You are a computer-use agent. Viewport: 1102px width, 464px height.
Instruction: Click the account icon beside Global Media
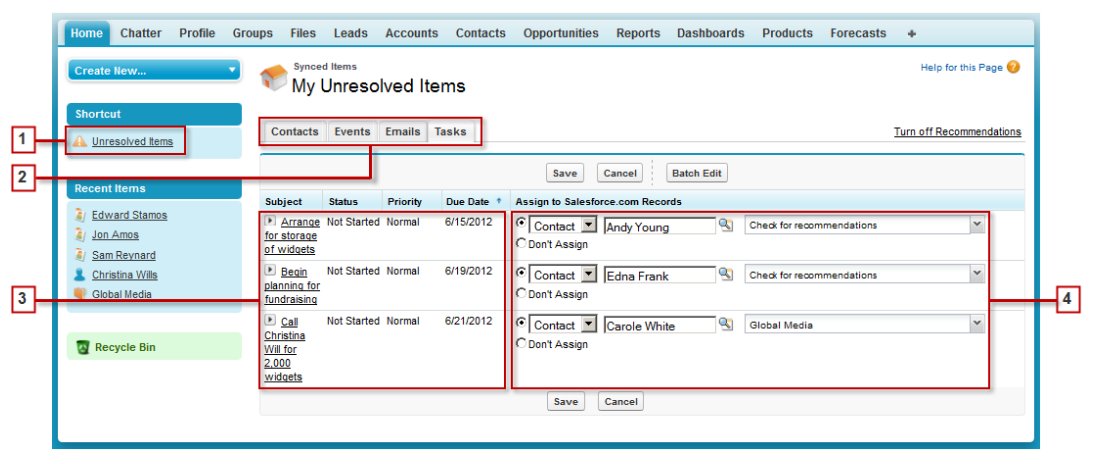80,294
